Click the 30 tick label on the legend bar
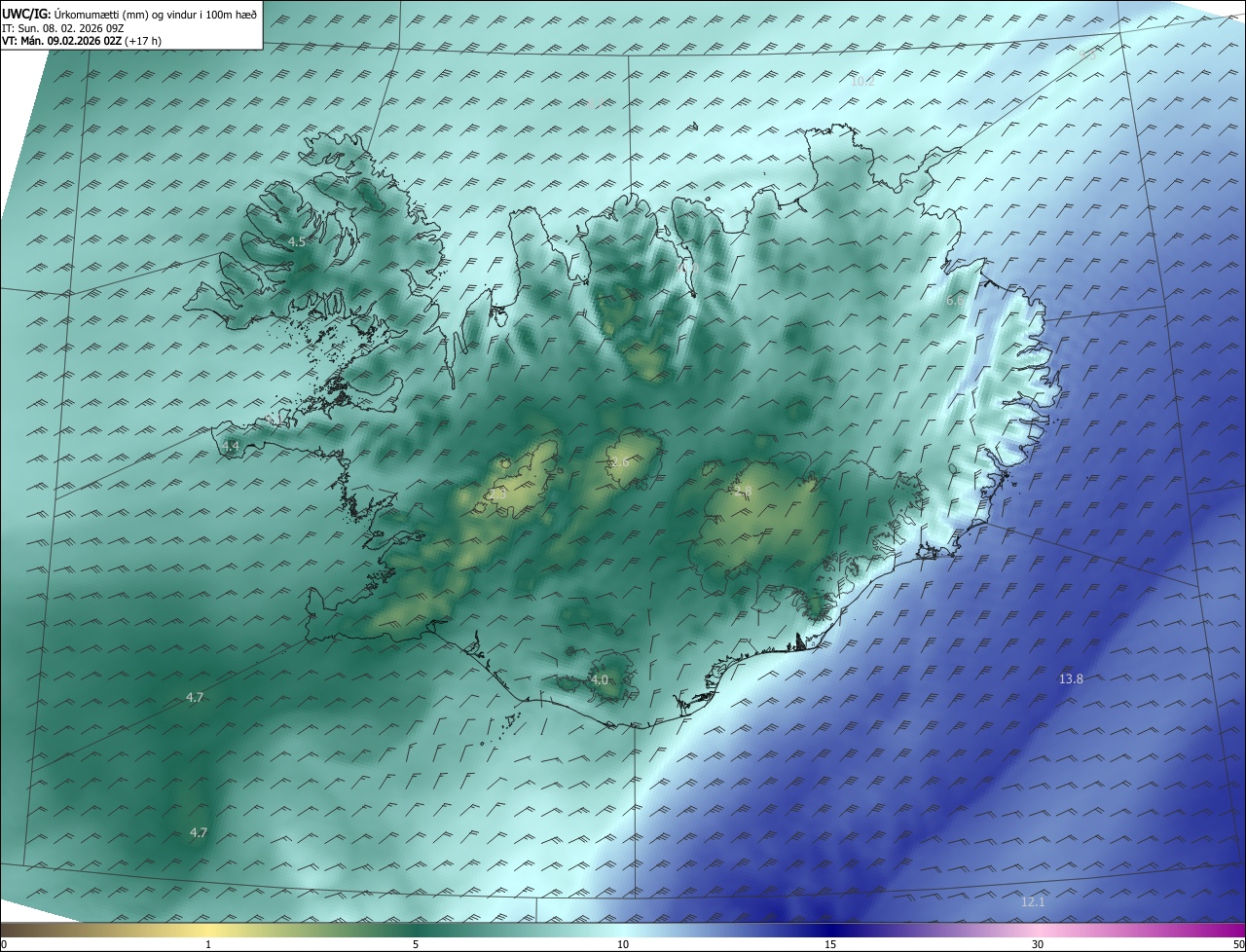Image resolution: width=1246 pixels, height=952 pixels. (1038, 944)
